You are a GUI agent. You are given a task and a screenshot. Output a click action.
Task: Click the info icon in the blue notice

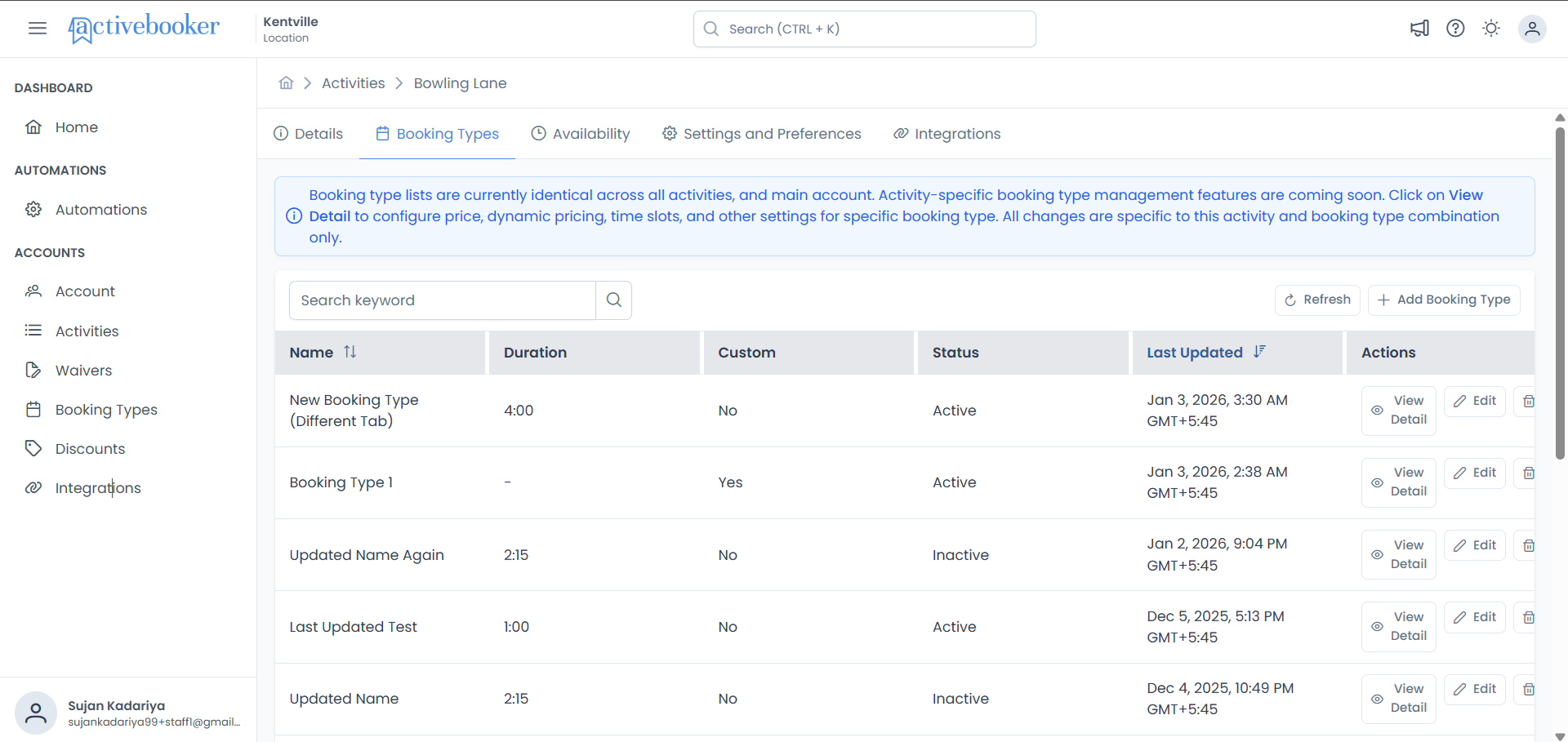click(x=294, y=216)
